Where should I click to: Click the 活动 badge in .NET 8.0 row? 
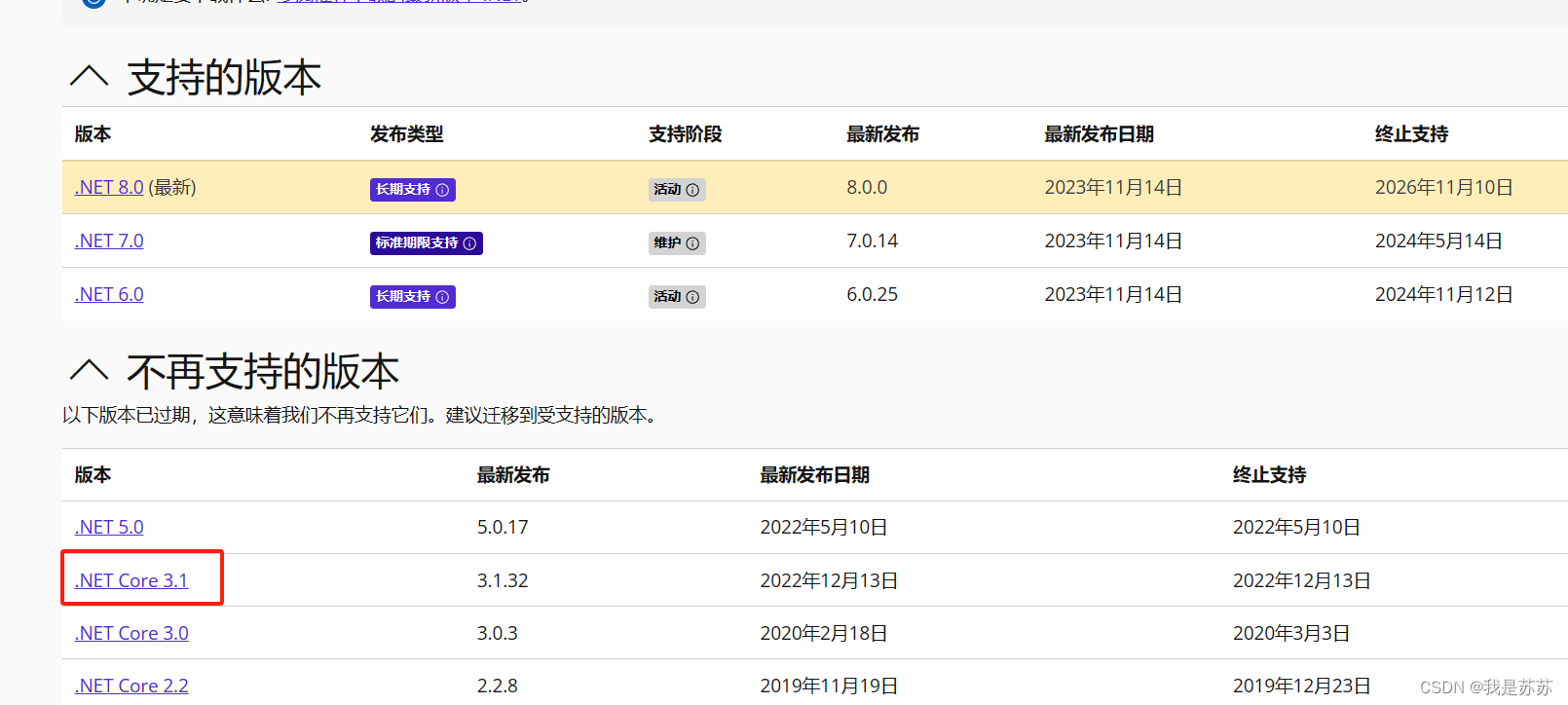pyautogui.click(x=677, y=190)
